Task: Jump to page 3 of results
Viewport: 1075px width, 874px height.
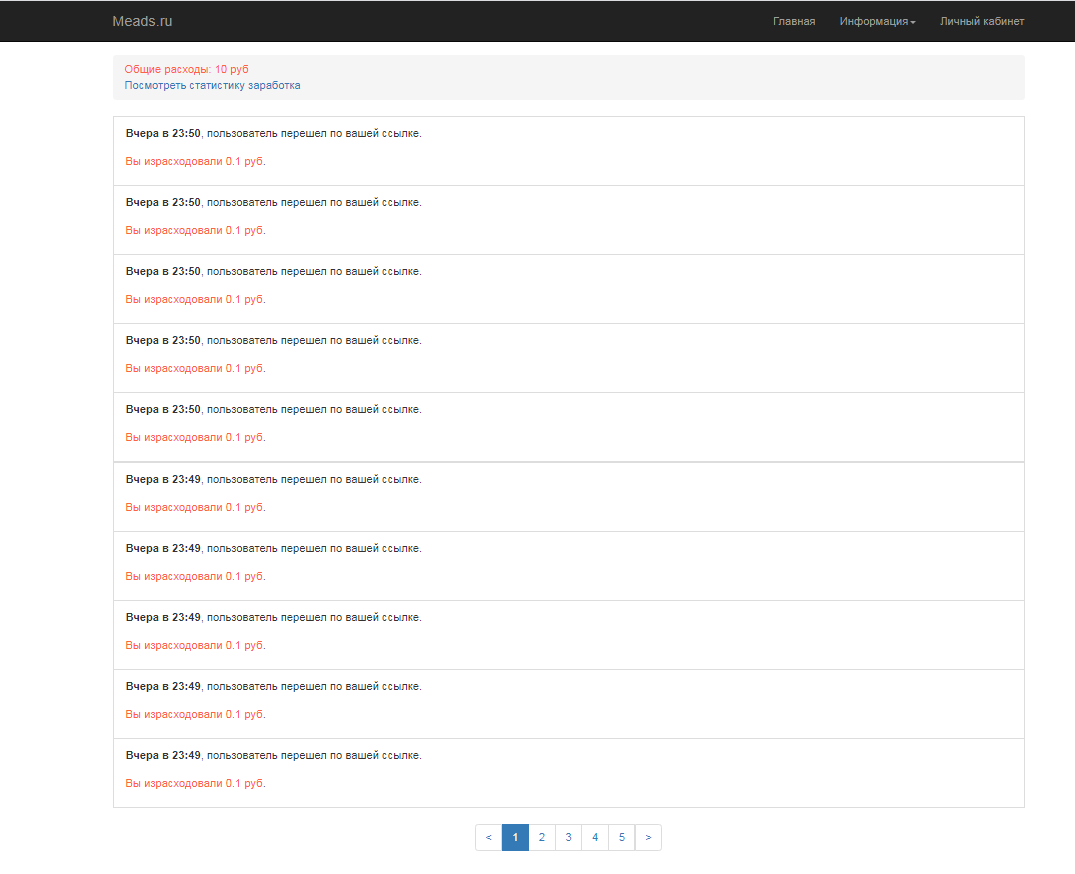Action: [568, 837]
